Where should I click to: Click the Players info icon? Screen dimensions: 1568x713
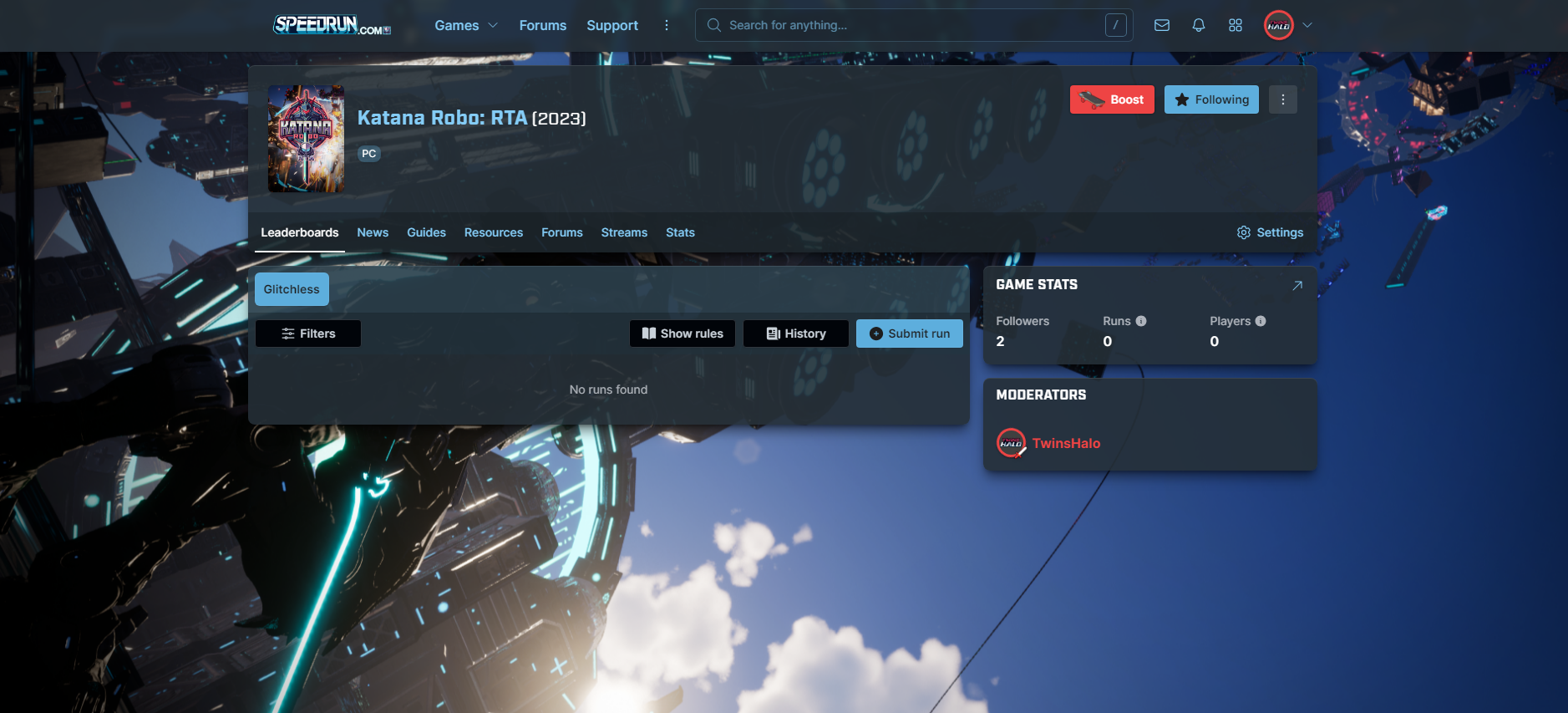[1261, 321]
